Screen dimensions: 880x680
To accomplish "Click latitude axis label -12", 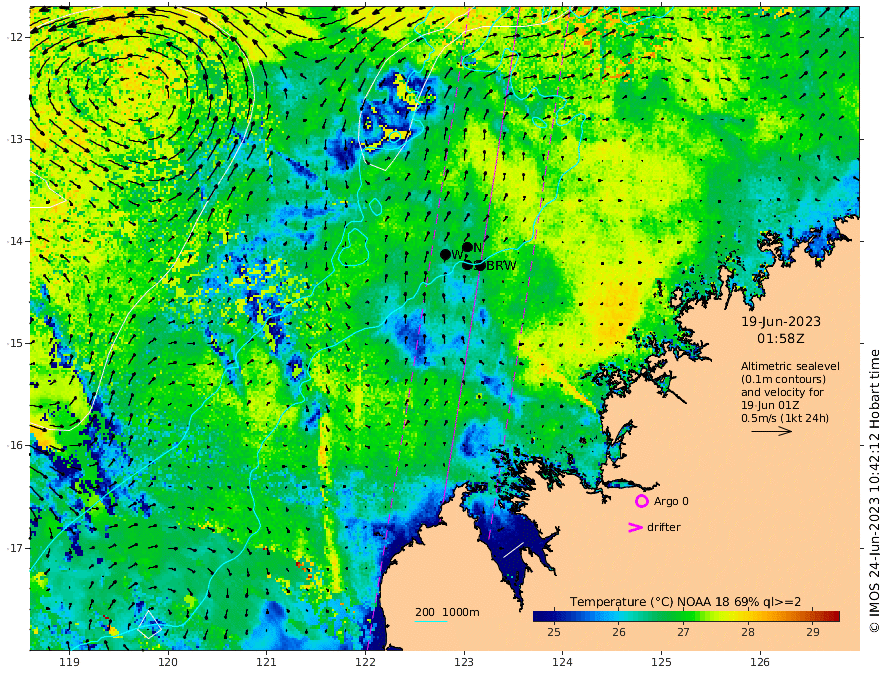I will (x=15, y=37).
